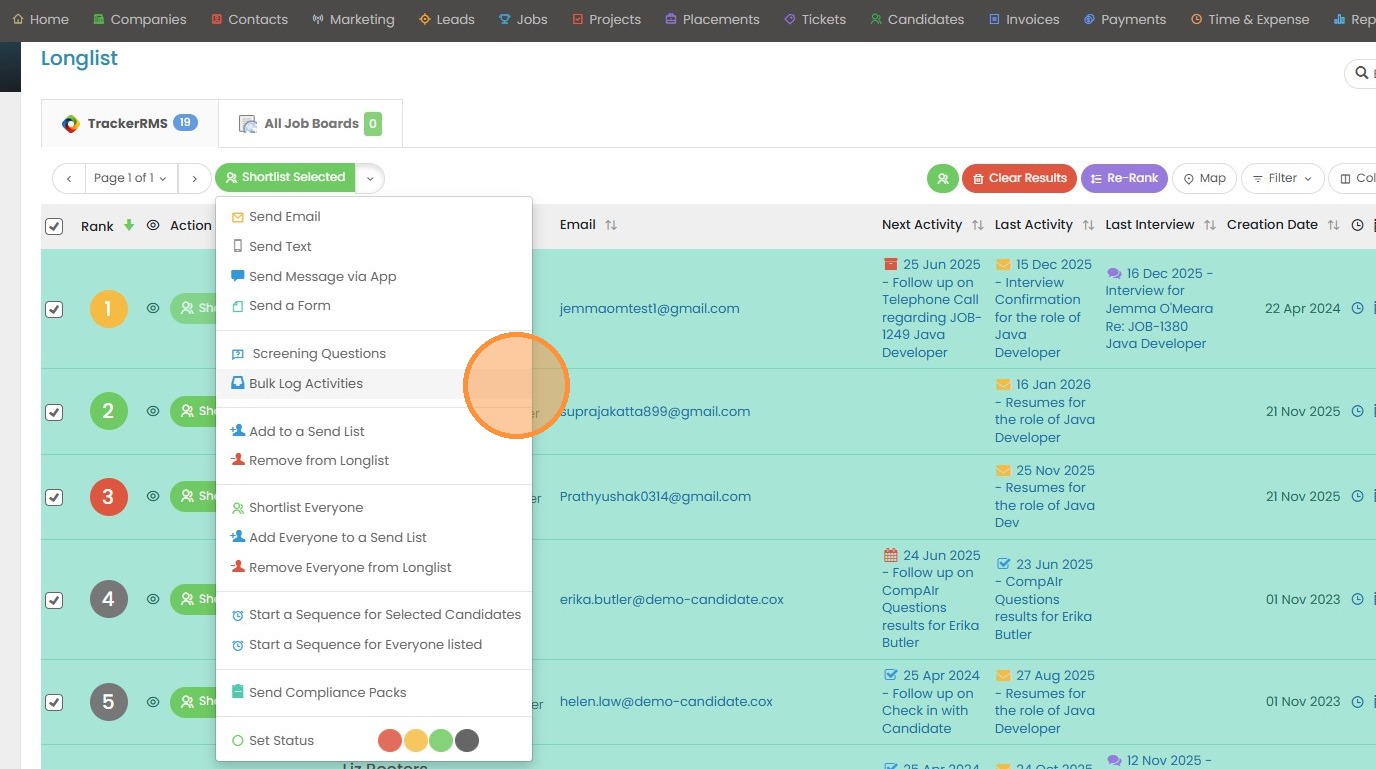Click the green Rank sort arrow
The width and height of the screenshot is (1376, 769).
pos(129,225)
